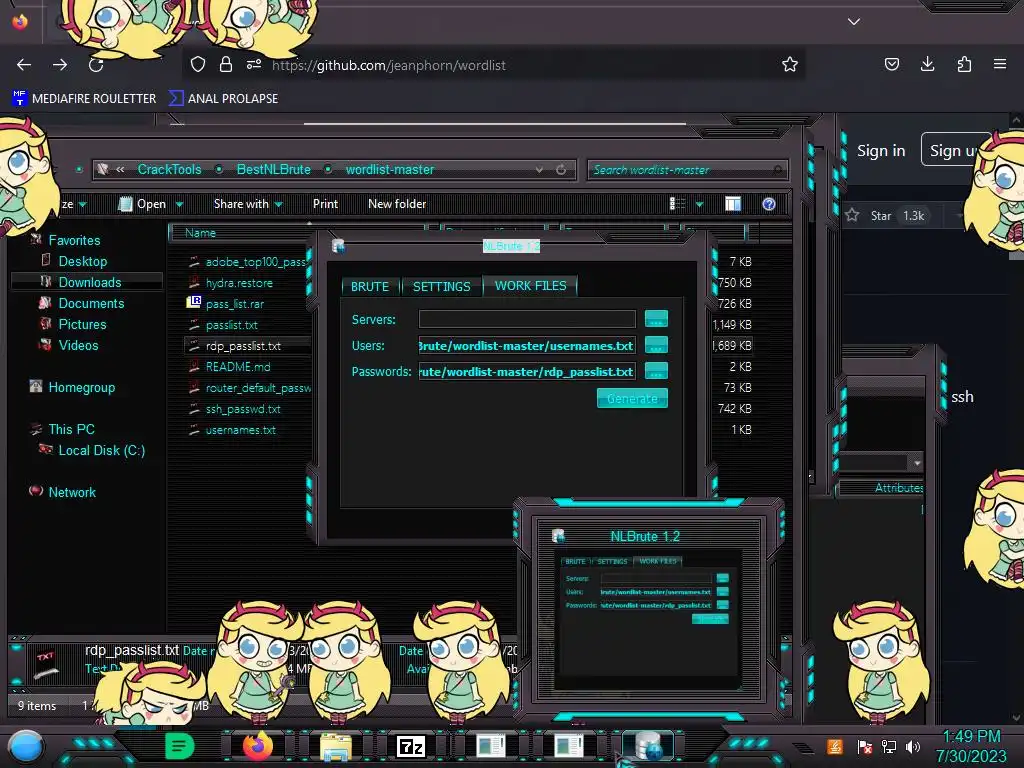Click Open in Explorer toolbar
The width and height of the screenshot is (1024, 768).
(x=143, y=204)
